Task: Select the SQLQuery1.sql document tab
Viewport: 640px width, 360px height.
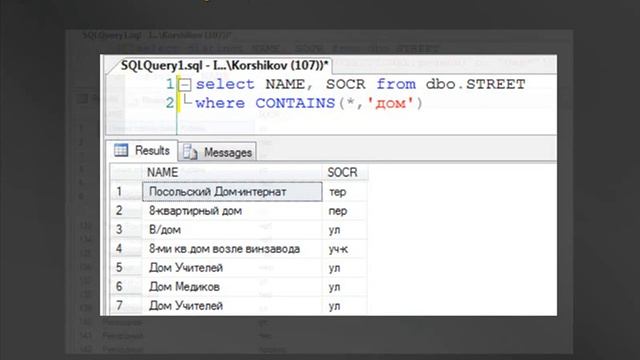Action: click(224, 65)
